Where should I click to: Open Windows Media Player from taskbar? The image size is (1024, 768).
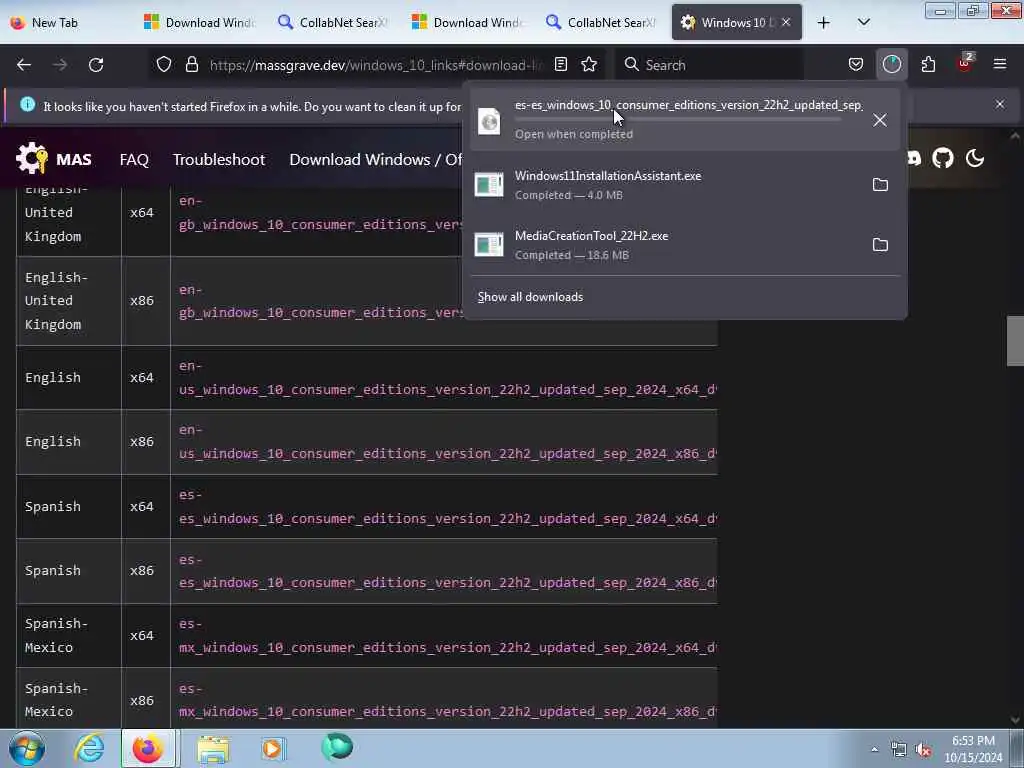tap(273, 748)
